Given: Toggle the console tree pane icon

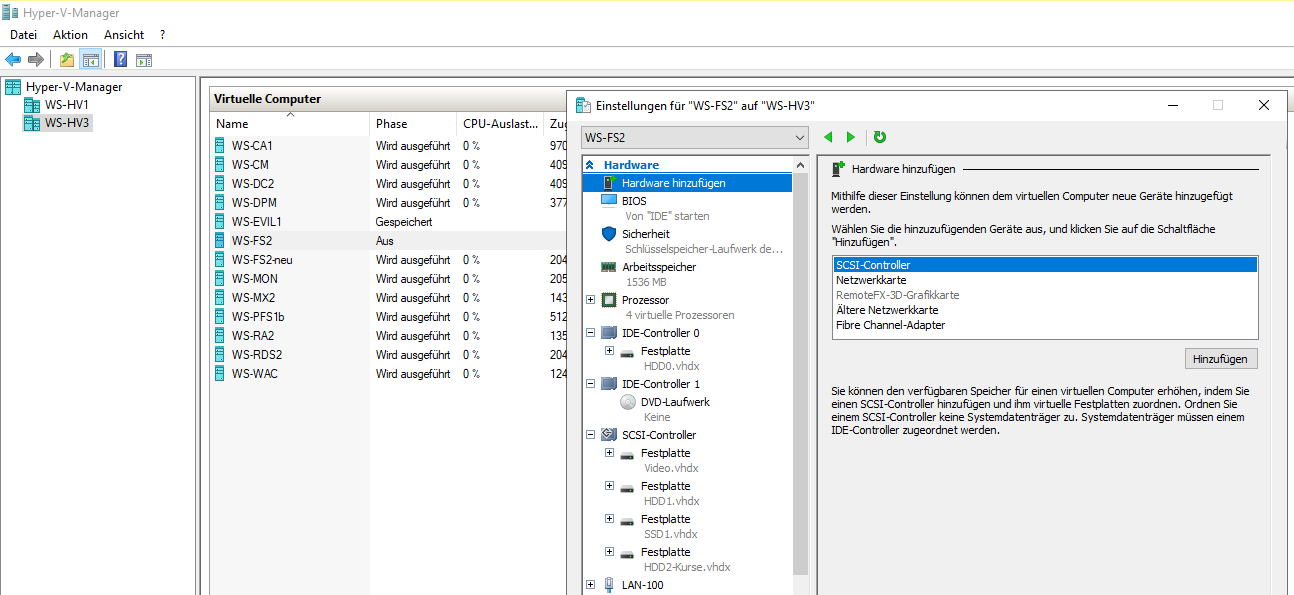Looking at the screenshot, I should click(90, 59).
